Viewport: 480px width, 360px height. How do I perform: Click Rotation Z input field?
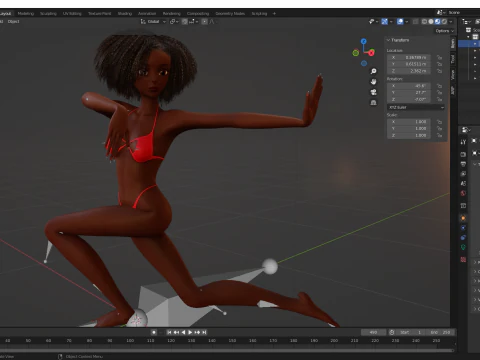(x=409, y=99)
